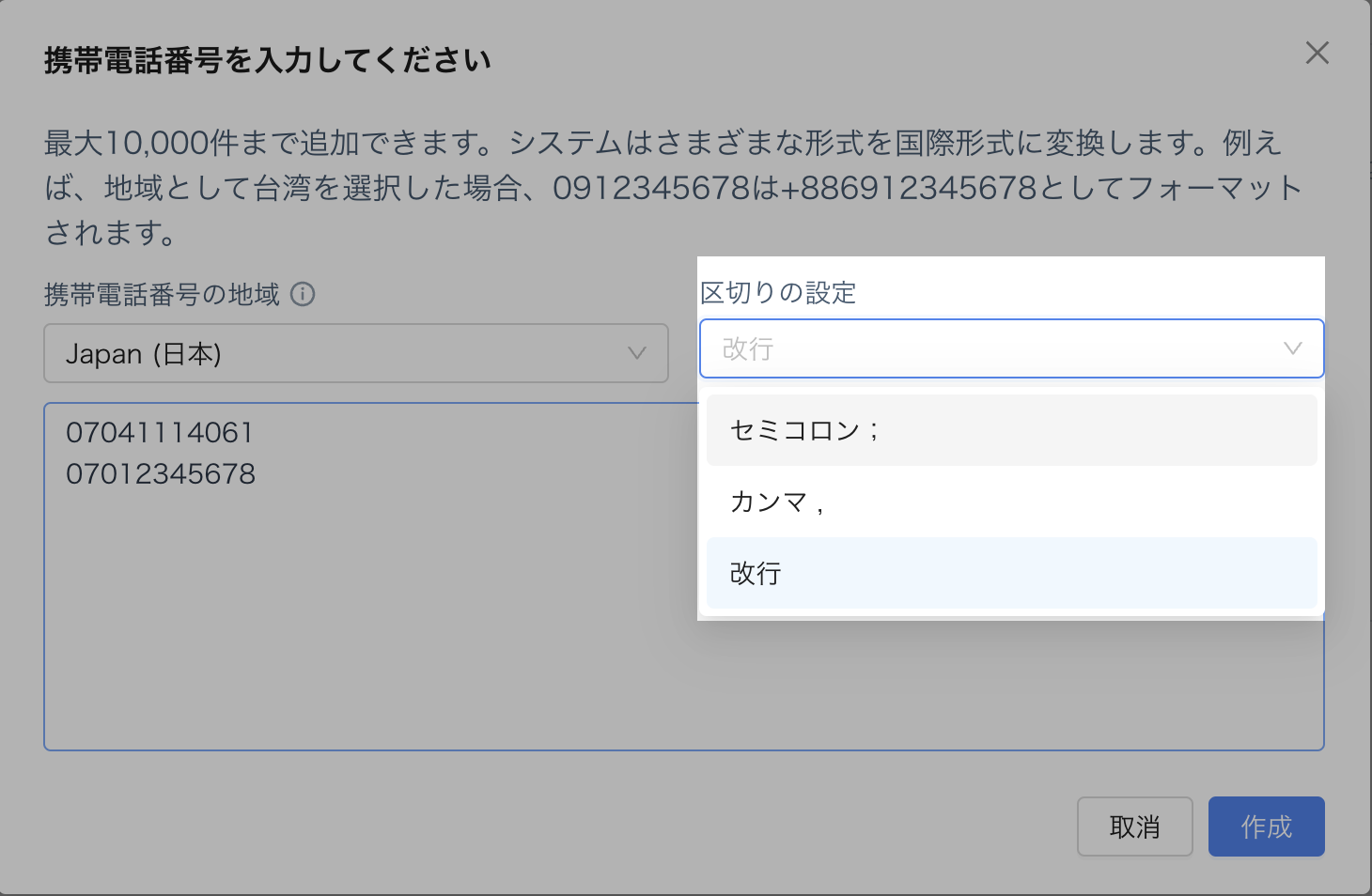Click the dialog title 携帯電話番号を入力してください

(x=268, y=61)
